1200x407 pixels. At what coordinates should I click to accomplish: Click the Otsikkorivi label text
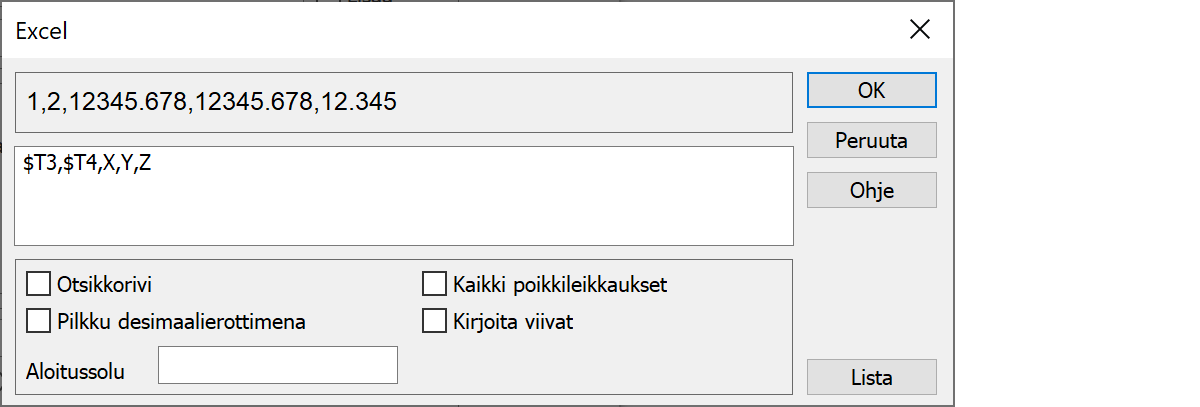click(105, 285)
